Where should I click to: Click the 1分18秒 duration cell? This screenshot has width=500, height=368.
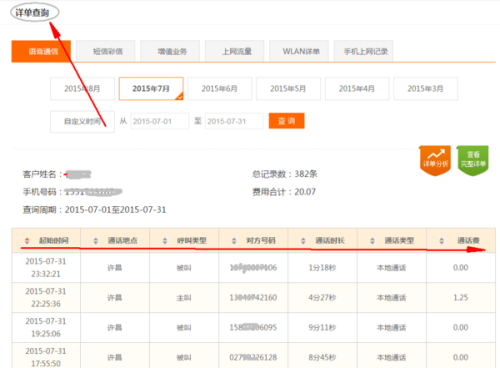pos(322,268)
